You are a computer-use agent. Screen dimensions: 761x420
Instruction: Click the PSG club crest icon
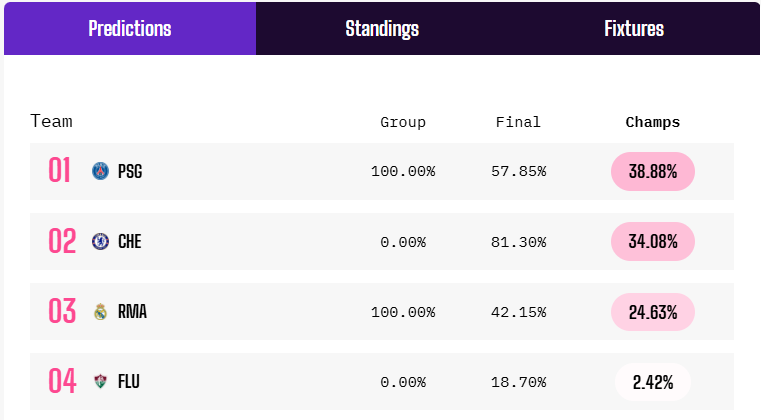[x=100, y=171]
